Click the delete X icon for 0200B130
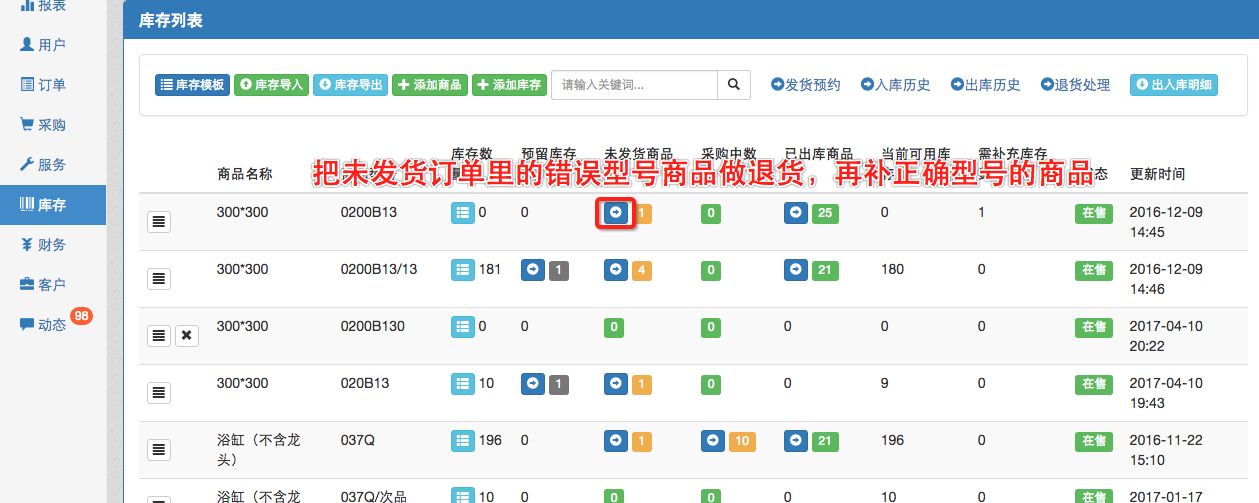 (x=186, y=336)
